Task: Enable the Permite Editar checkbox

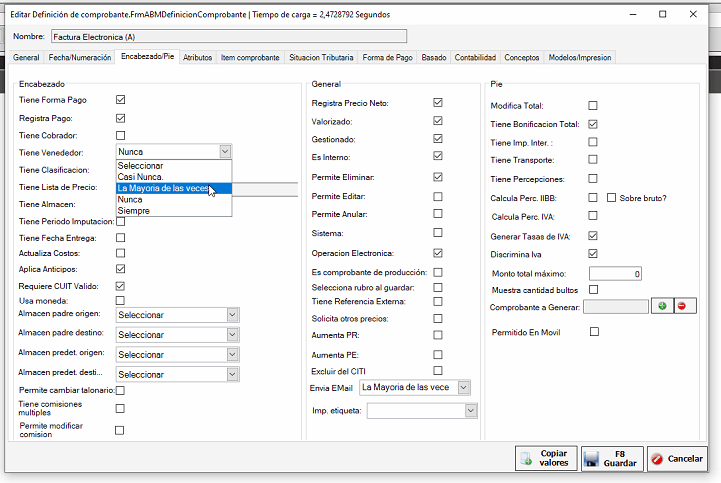Action: 437,197
